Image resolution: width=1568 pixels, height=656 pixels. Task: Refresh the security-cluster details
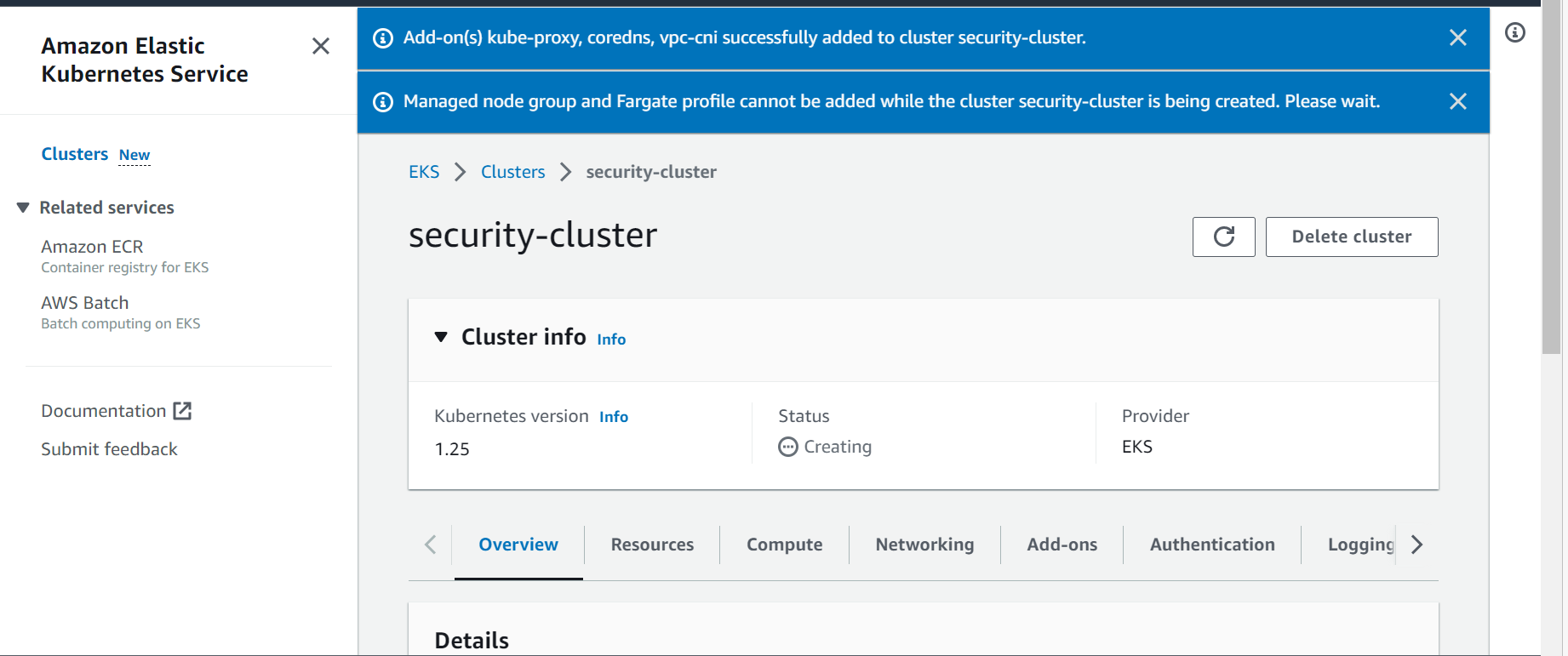click(1223, 237)
